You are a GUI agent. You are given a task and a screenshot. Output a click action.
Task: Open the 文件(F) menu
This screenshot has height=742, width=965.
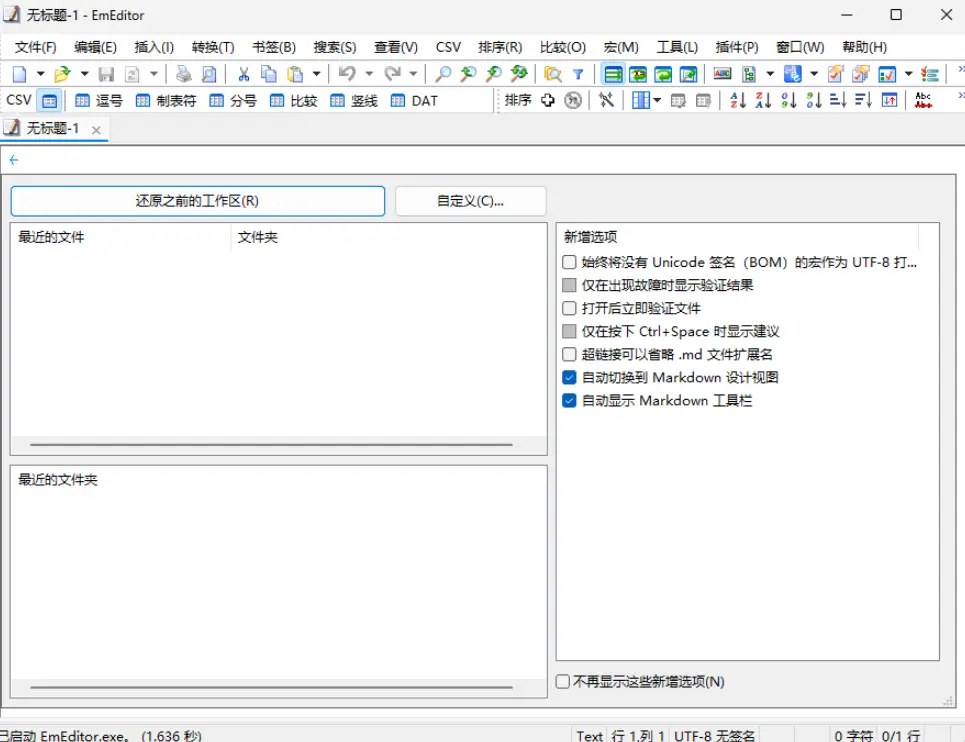pos(35,47)
